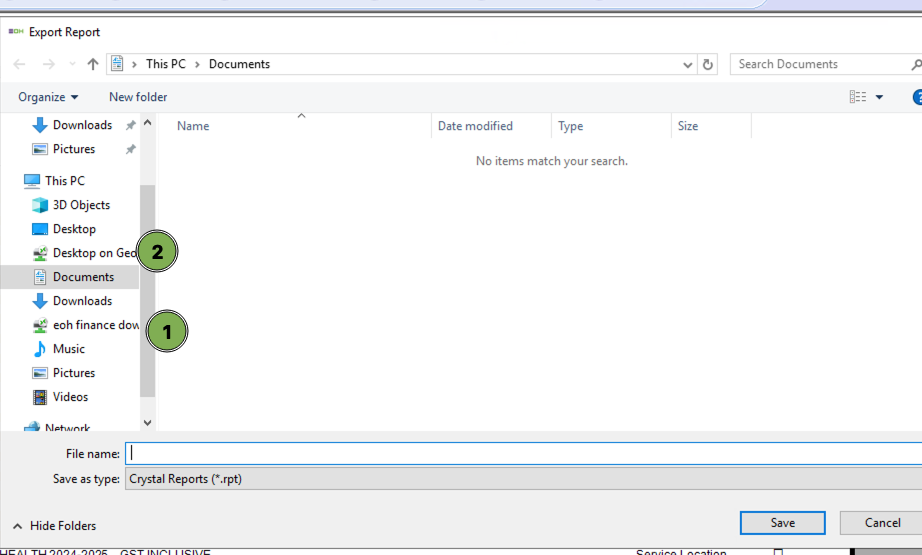Collapse the pane with Hide Folders
The width and height of the screenshot is (922, 555).
pyautogui.click(x=54, y=525)
